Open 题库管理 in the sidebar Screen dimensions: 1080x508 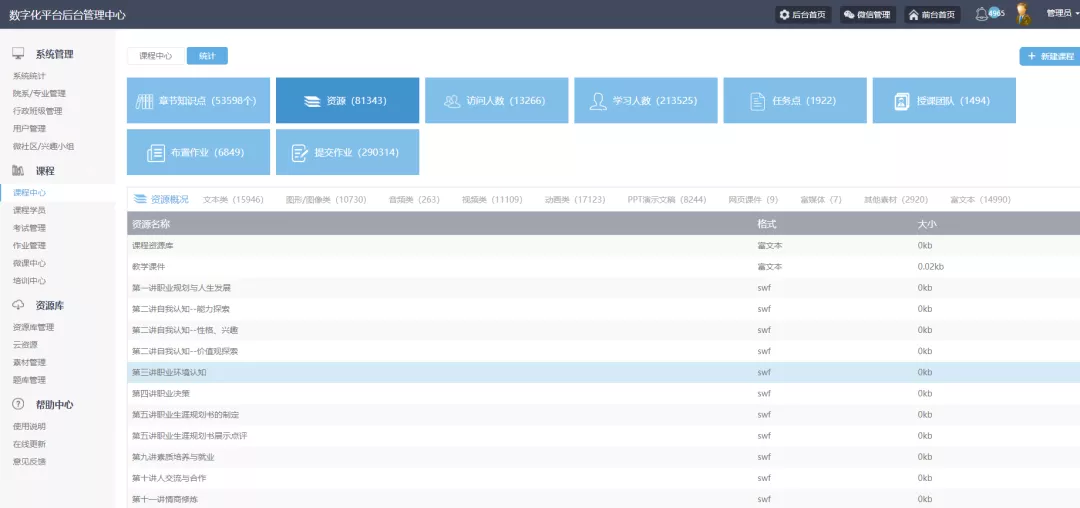30,379
